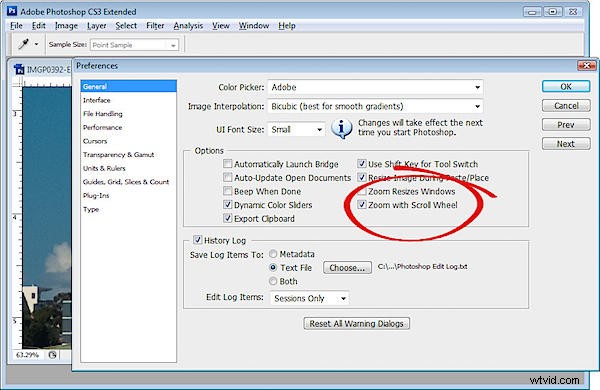Enable Zoom Resizes Windows checkbox

[362, 191]
